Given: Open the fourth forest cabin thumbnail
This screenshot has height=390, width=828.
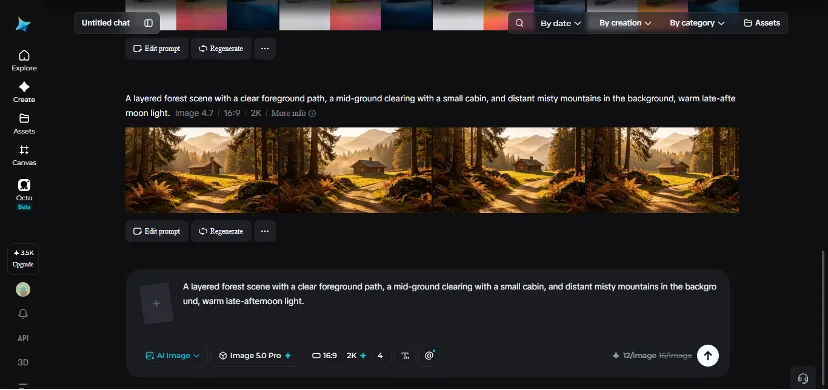Looking at the screenshot, I should (x=662, y=170).
